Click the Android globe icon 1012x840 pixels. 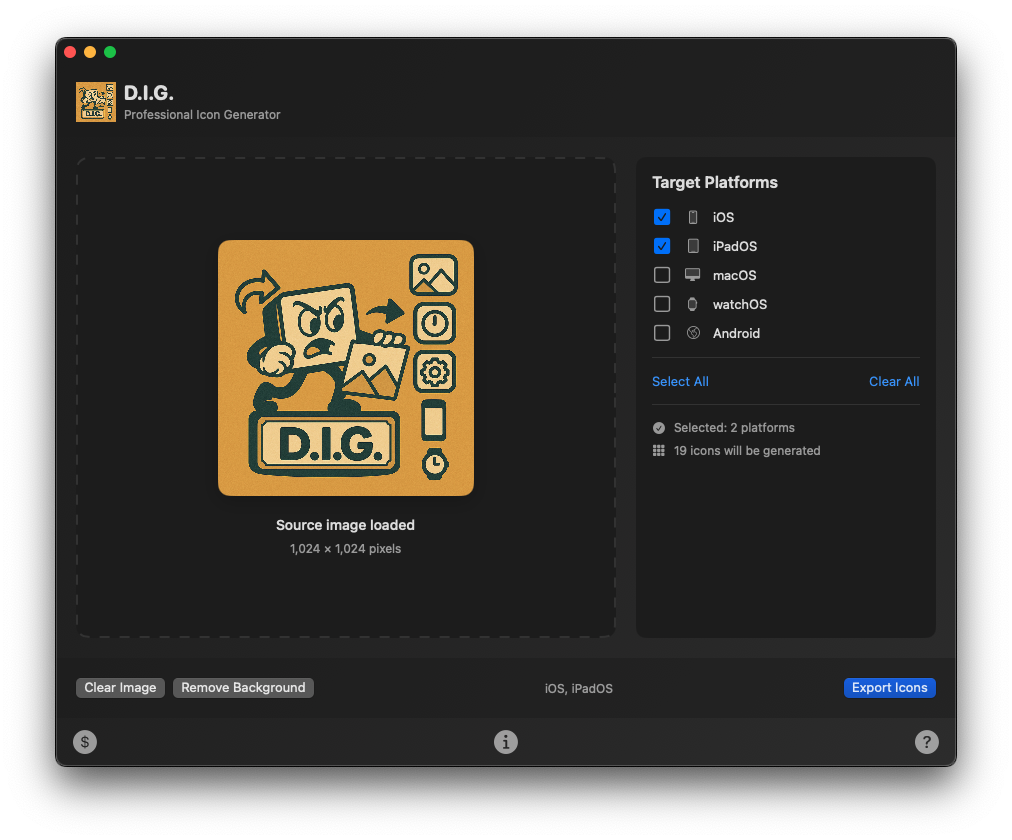coord(693,333)
